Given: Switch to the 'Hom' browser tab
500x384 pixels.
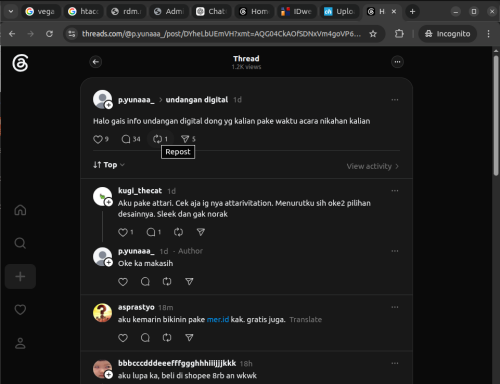Looking at the screenshot, I should tap(254, 12).
